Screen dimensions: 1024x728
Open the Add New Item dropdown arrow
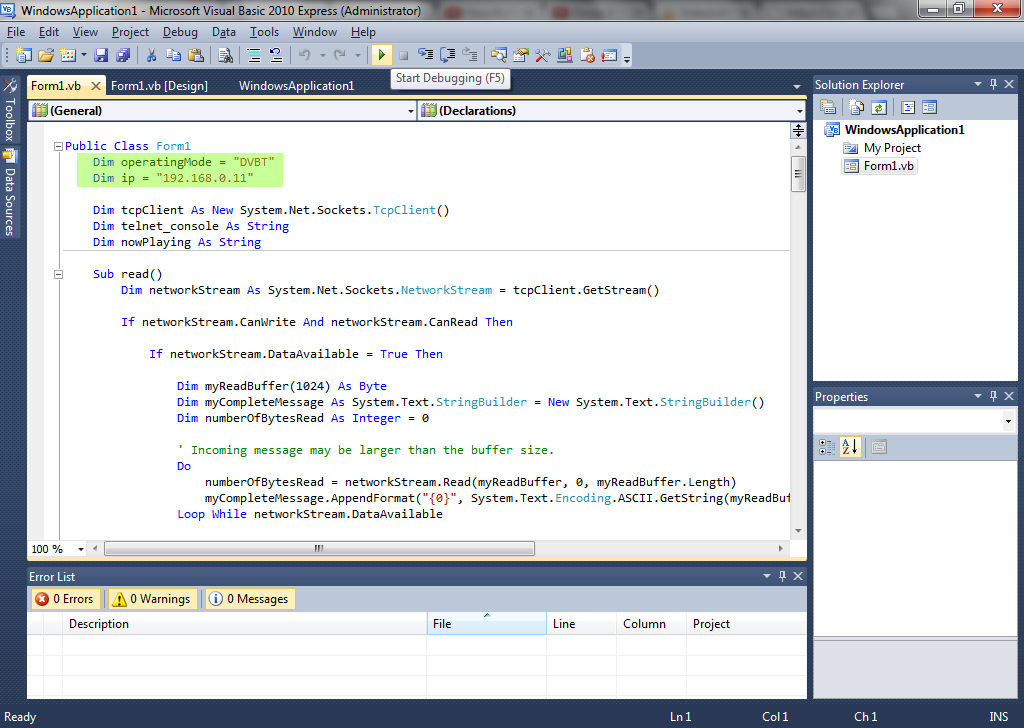coord(84,55)
